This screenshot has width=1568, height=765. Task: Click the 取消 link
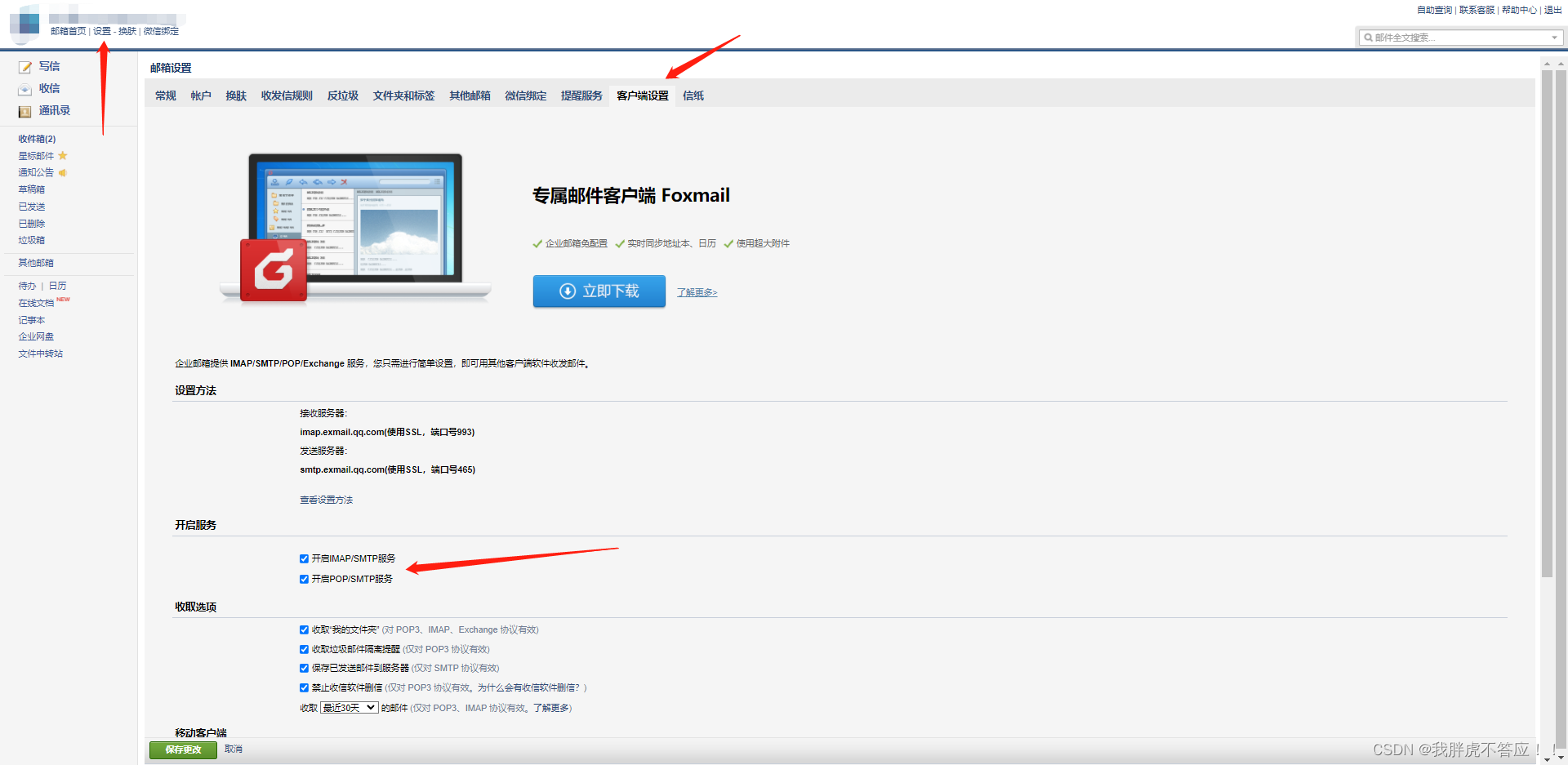click(x=234, y=749)
